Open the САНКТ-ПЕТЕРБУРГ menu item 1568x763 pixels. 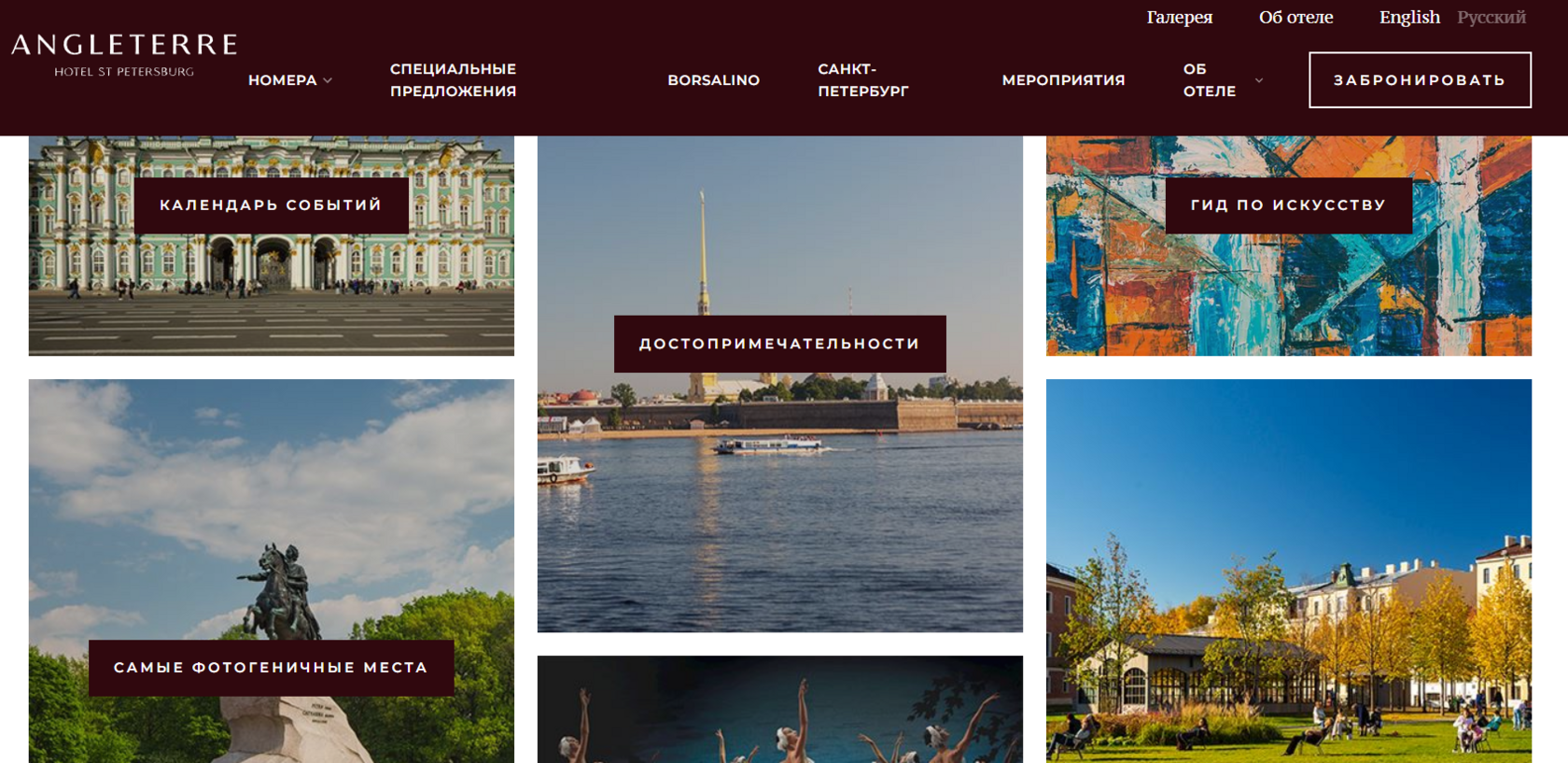point(862,80)
